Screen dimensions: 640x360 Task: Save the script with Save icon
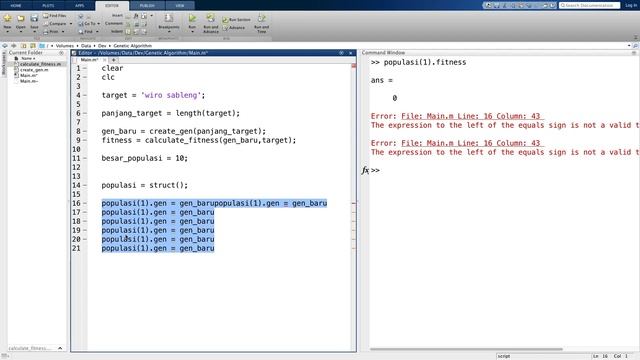click(34, 18)
